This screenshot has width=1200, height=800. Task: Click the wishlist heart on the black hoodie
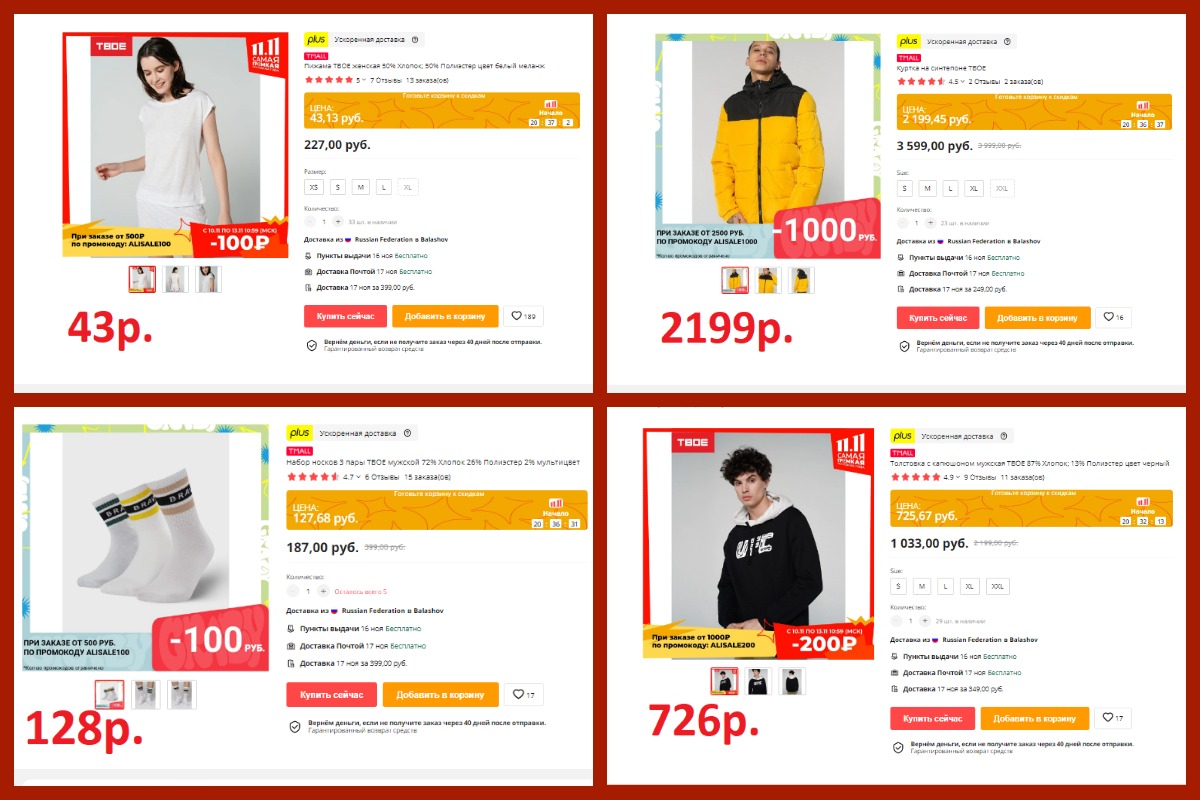coord(1115,718)
